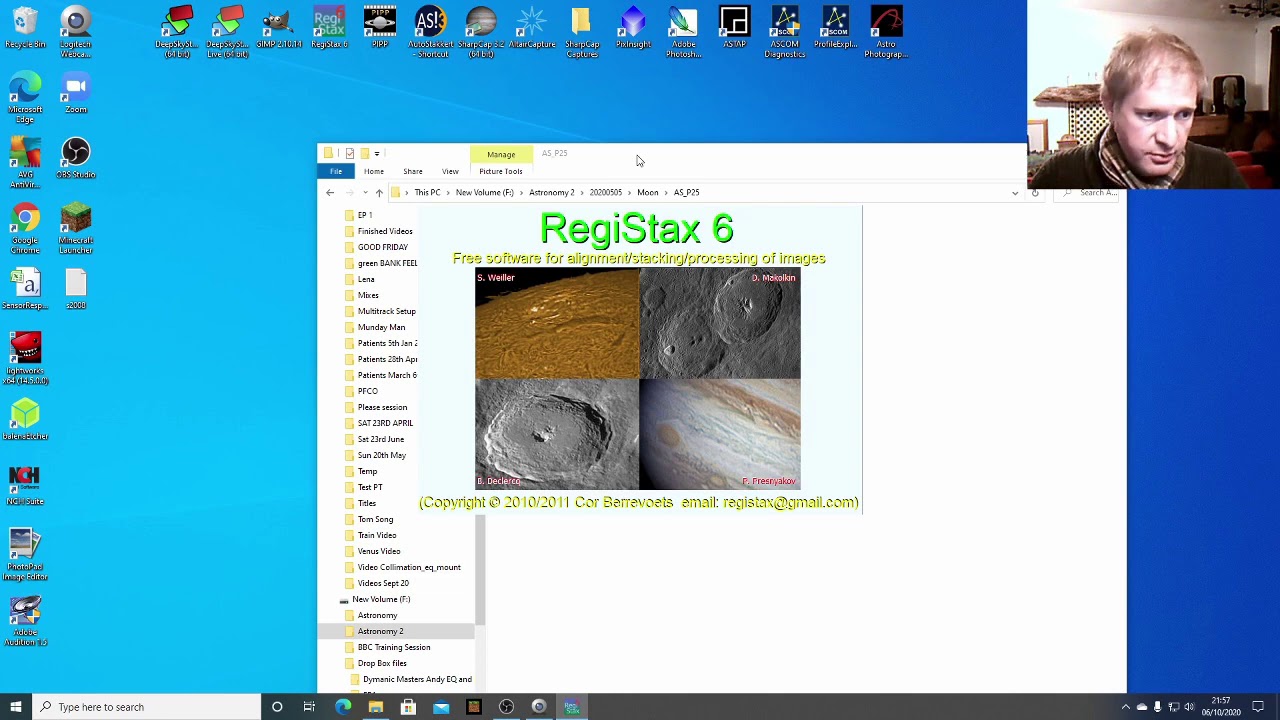Open SharpCap Captures folder on desktop
The width and height of the screenshot is (1280, 720).
pos(582,32)
